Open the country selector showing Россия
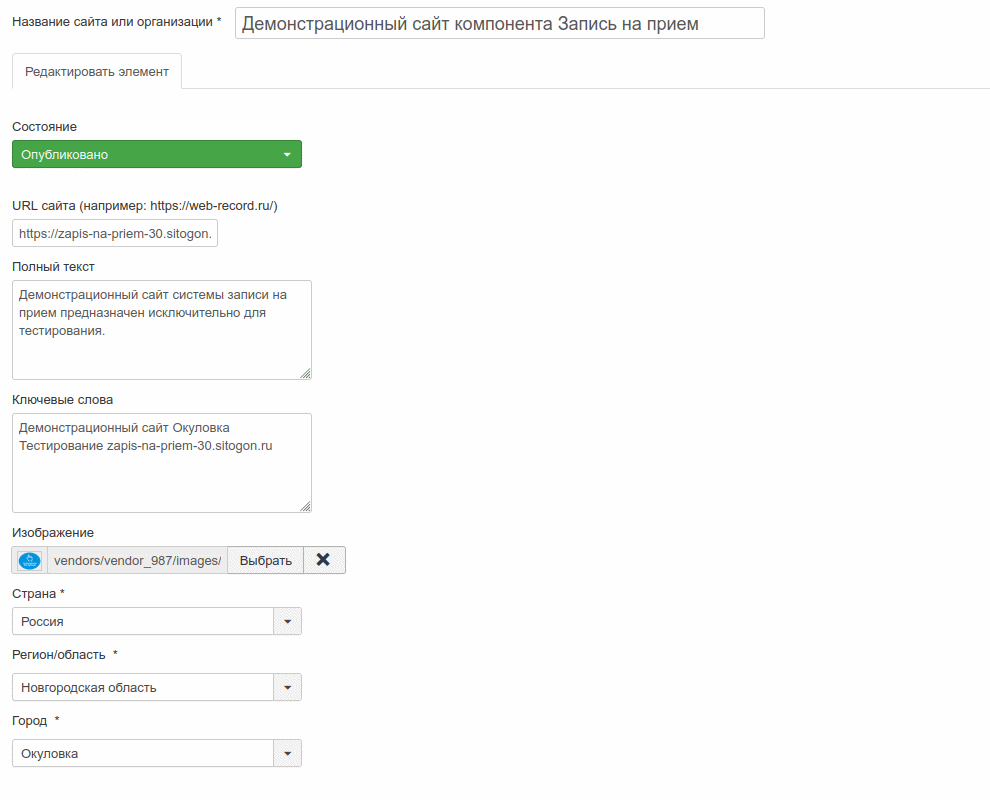990x800 pixels. 143,621
